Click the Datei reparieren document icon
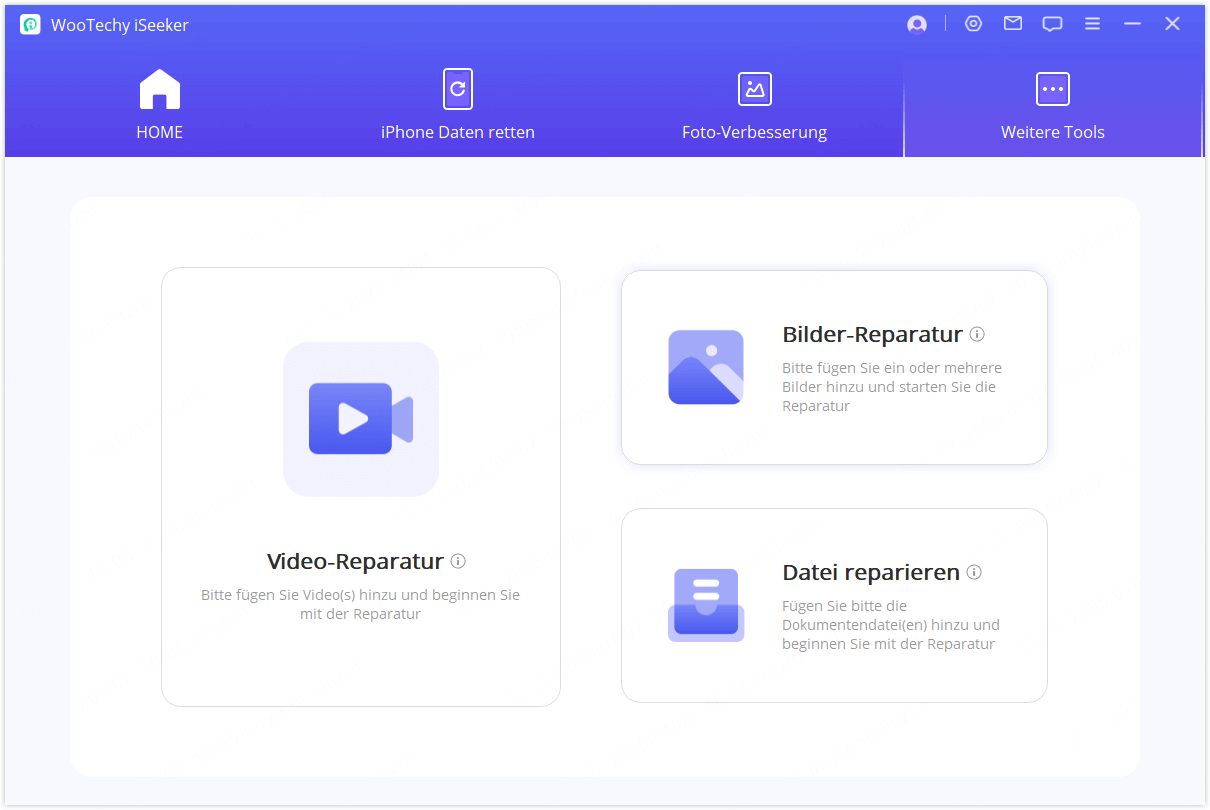The height and width of the screenshot is (810, 1210). 705,605
